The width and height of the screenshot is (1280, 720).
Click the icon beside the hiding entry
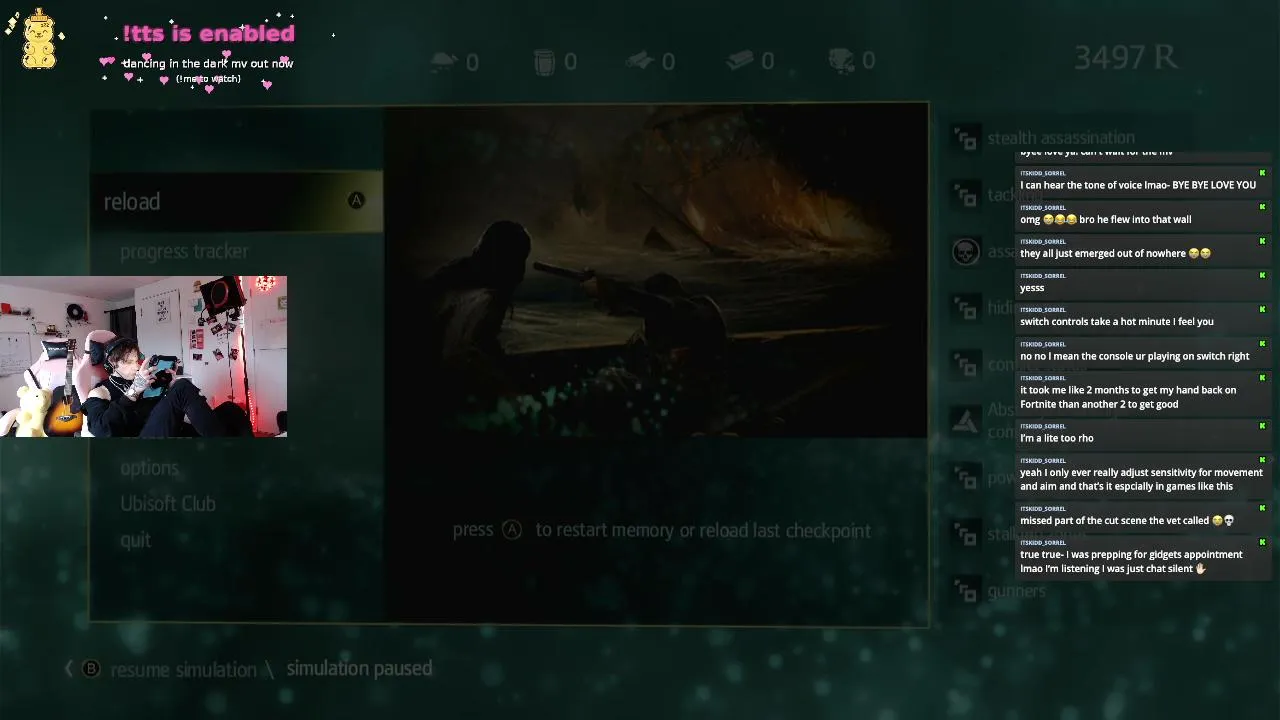(966, 308)
